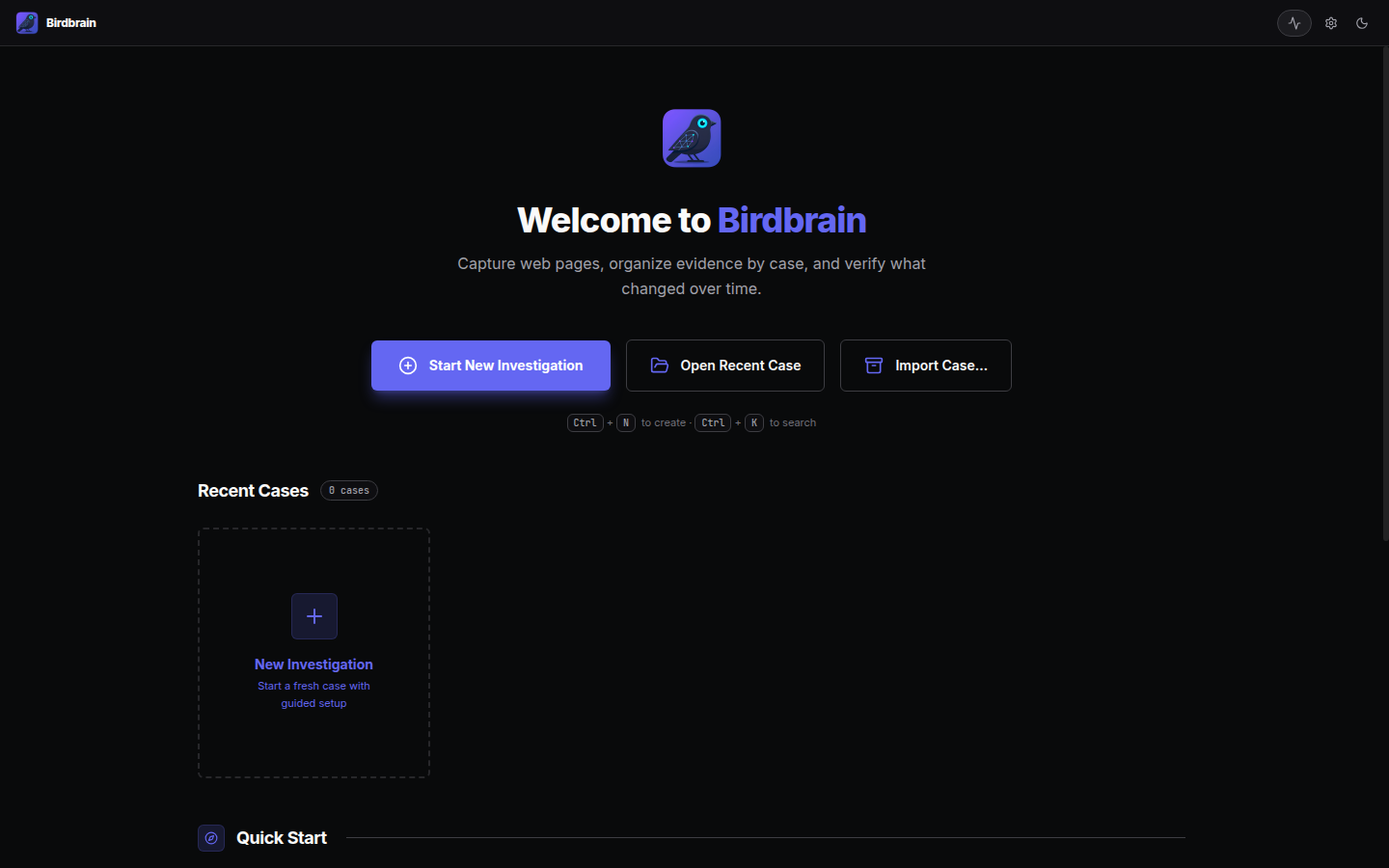
Task: Click Start New Investigation button
Action: (491, 366)
